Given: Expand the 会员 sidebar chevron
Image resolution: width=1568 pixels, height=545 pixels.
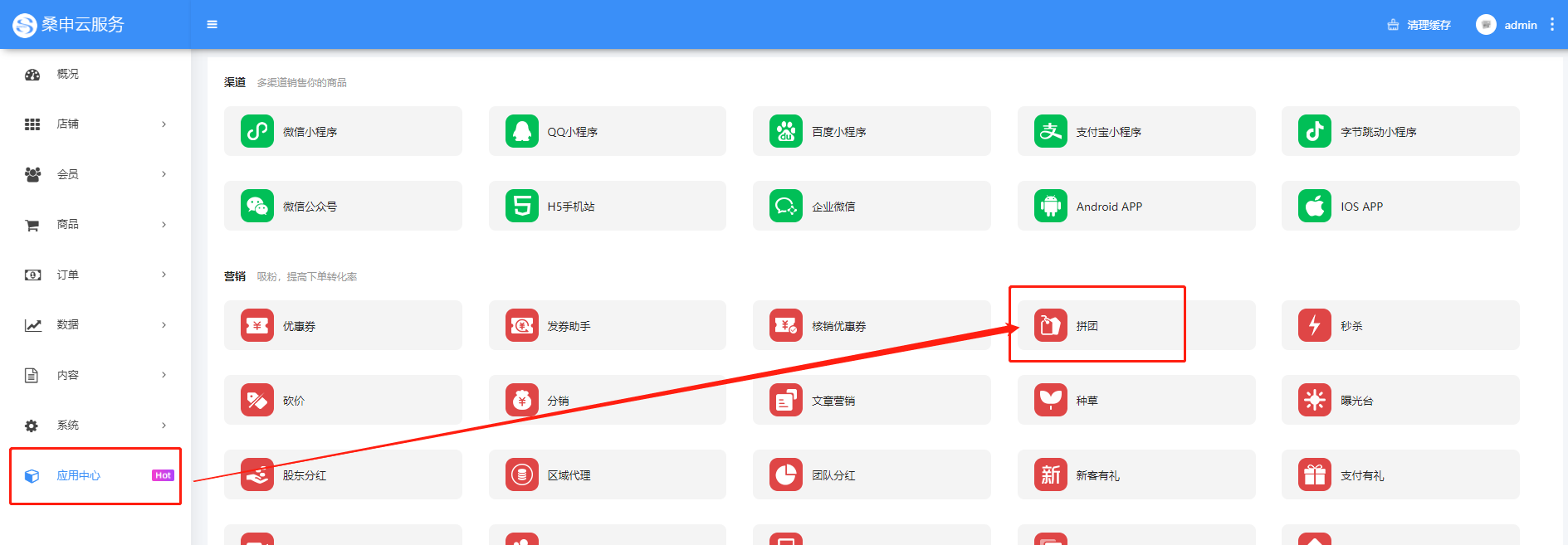Looking at the screenshot, I should [164, 174].
